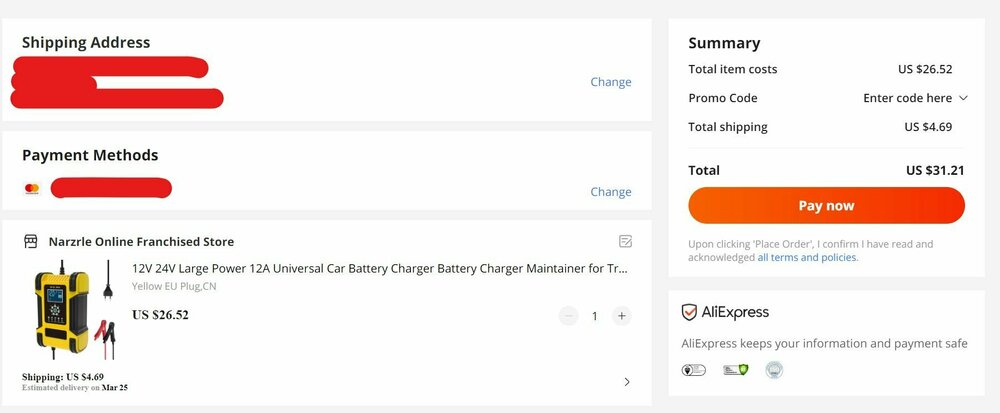
Task: Change the payment method
Action: 610,192
